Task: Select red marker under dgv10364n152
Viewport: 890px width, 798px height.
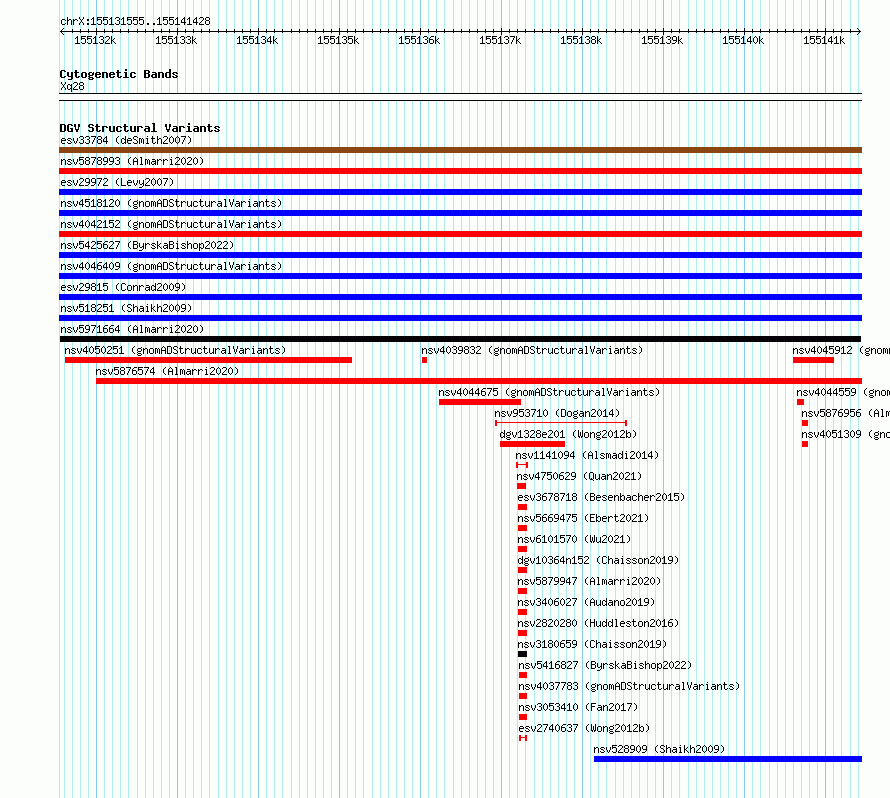Action: click(523, 570)
